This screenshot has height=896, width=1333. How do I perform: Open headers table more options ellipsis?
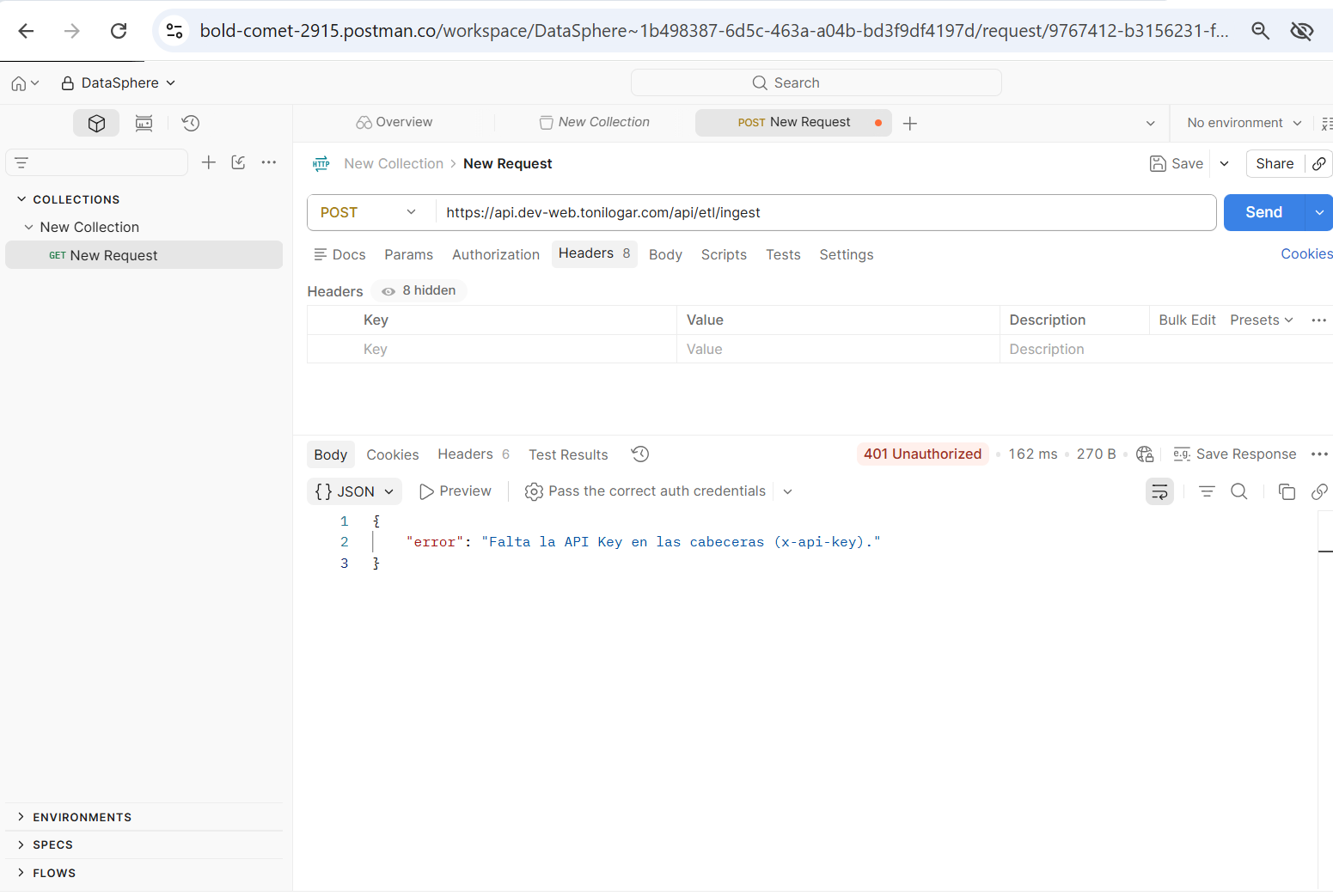point(1318,320)
